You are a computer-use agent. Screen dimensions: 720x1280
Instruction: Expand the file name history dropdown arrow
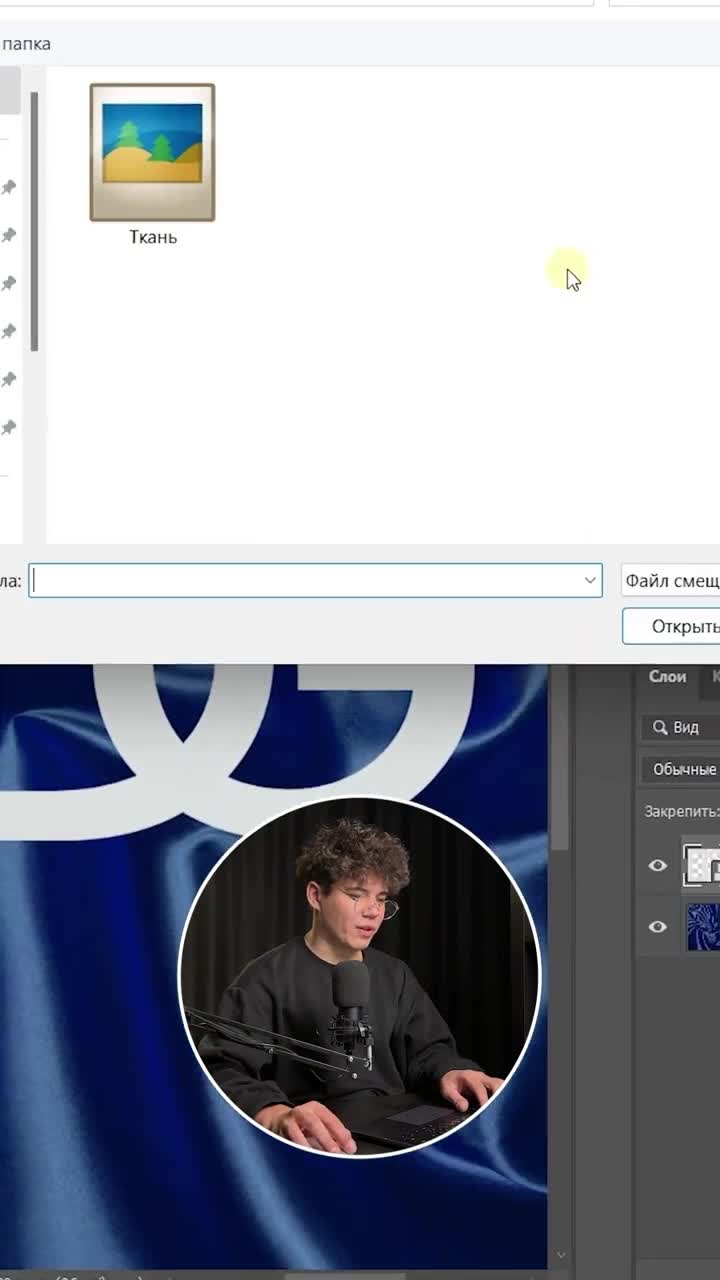click(590, 580)
